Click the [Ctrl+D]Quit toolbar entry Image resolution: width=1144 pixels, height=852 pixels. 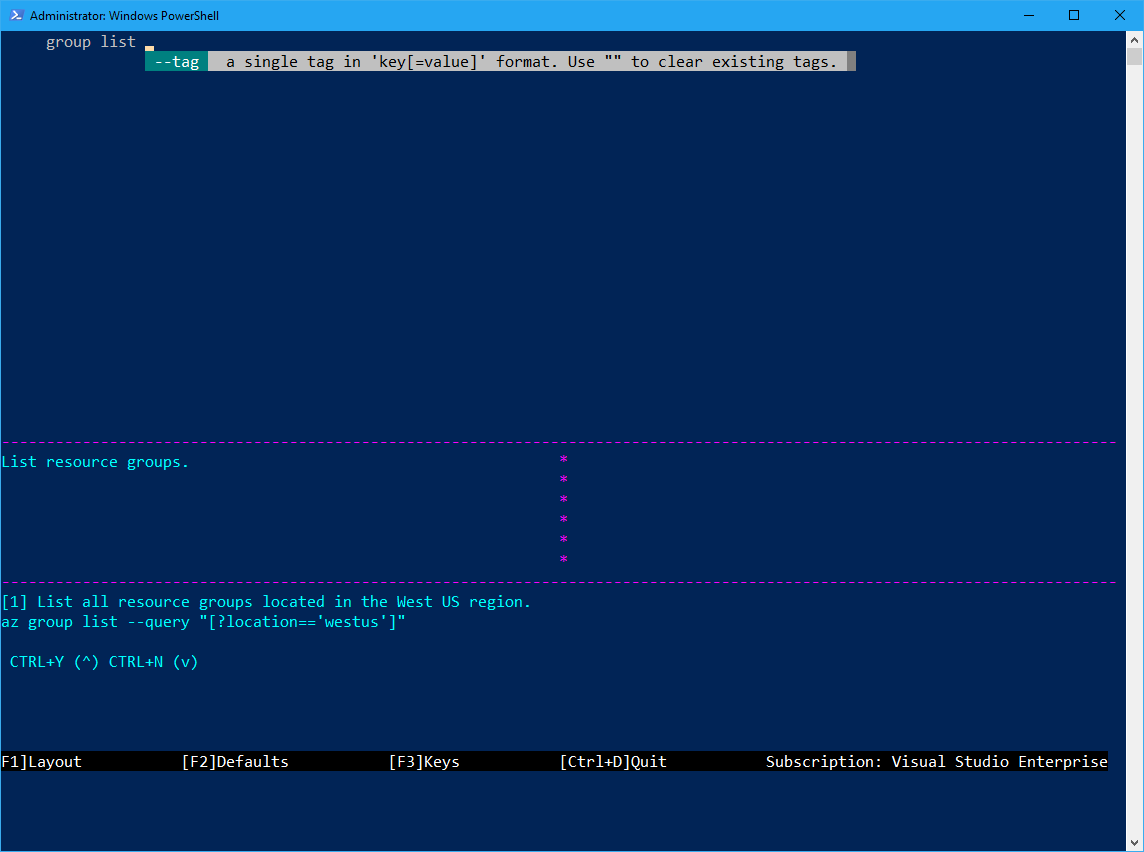613,762
